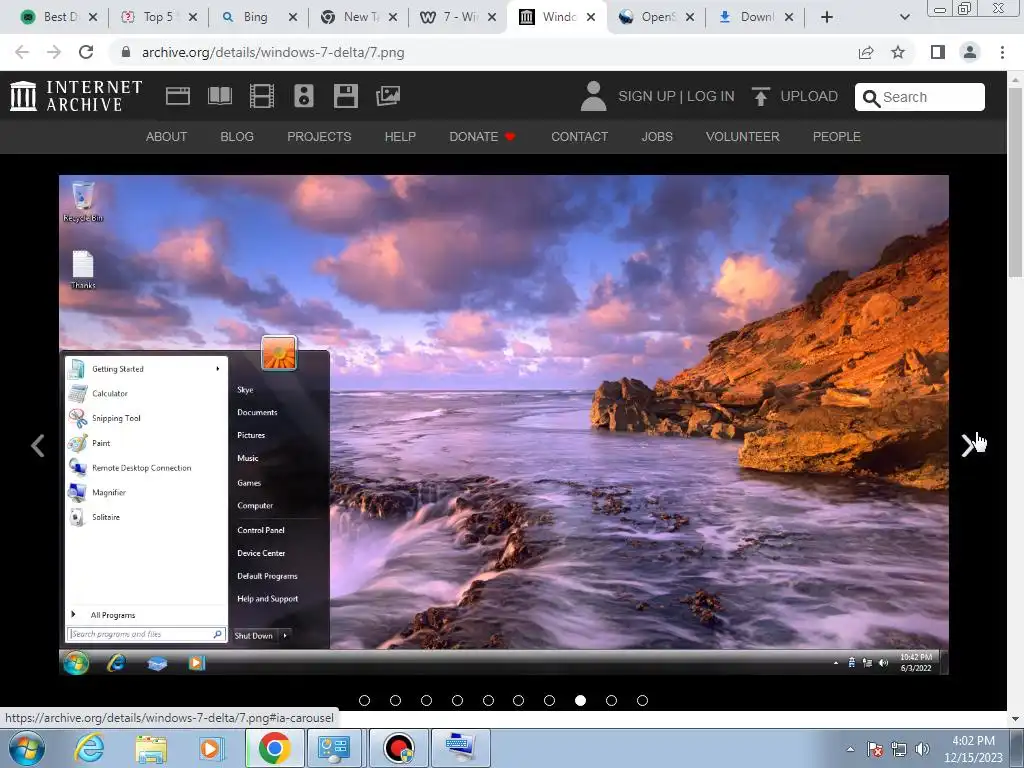Image resolution: width=1024 pixels, height=768 pixels.
Task: Open the DONATE link
Action: click(482, 136)
